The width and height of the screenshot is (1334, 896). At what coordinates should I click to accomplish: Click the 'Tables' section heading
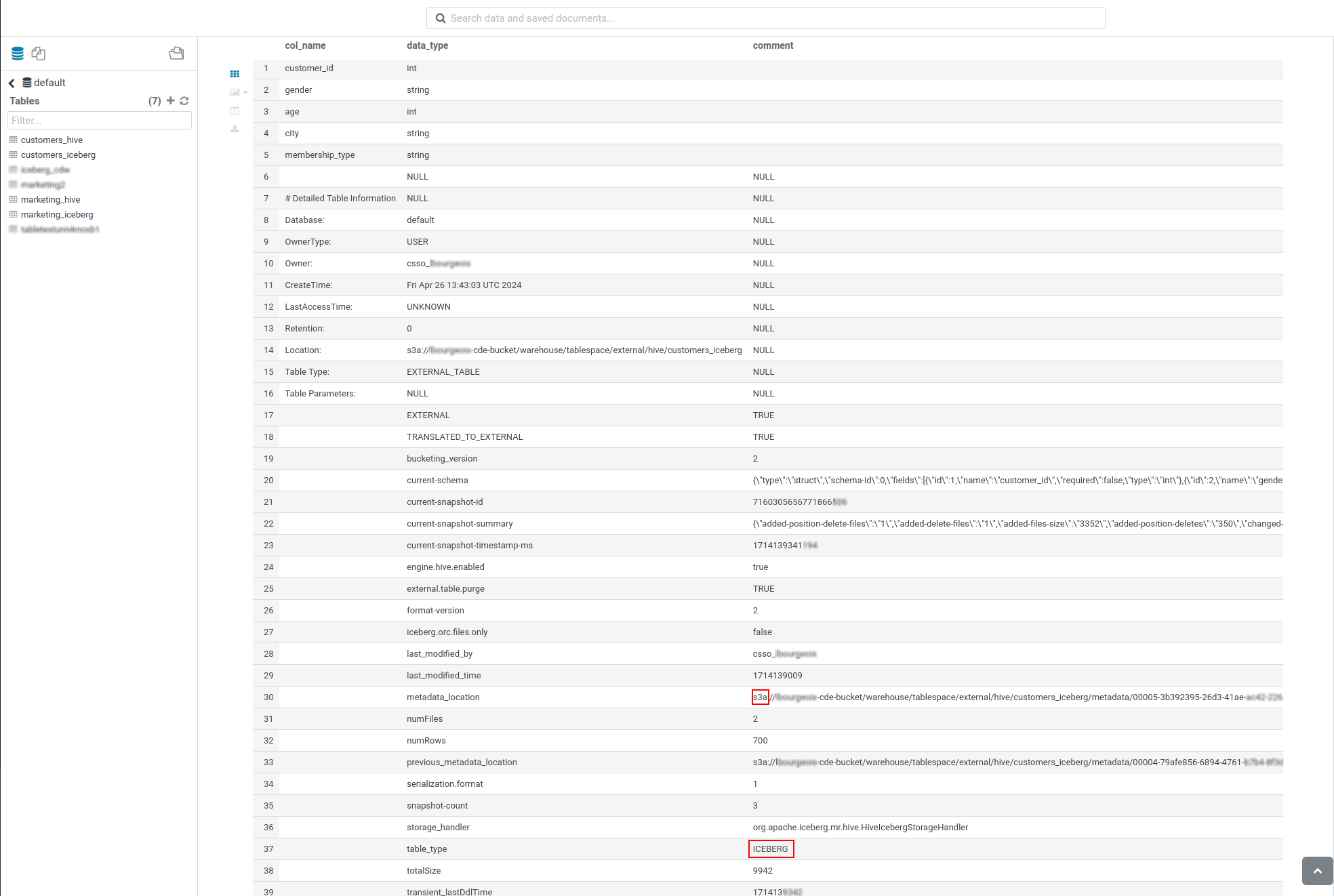point(24,101)
